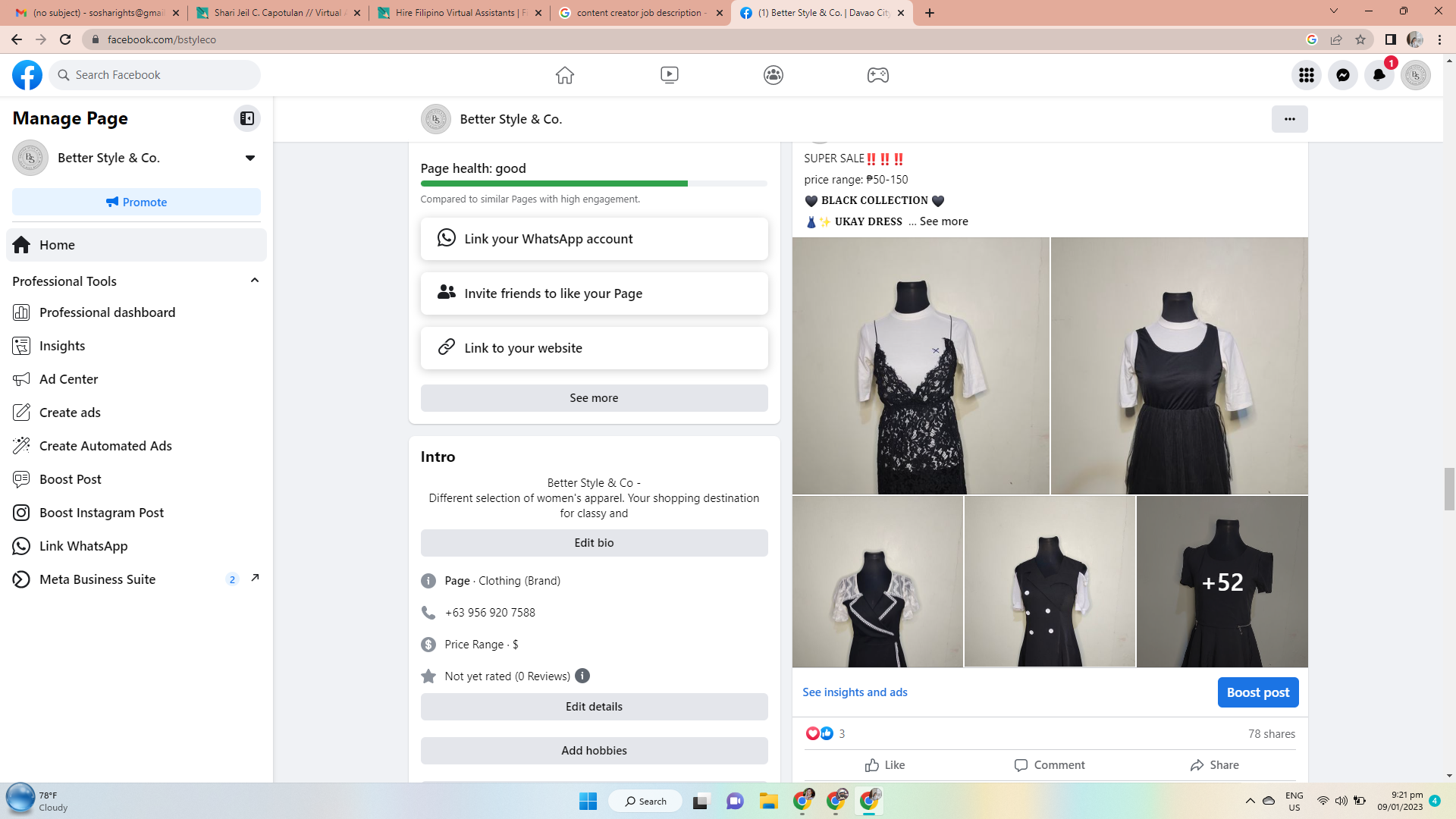Click the Facebook Home icon
The height and width of the screenshot is (819, 1456).
564,75
